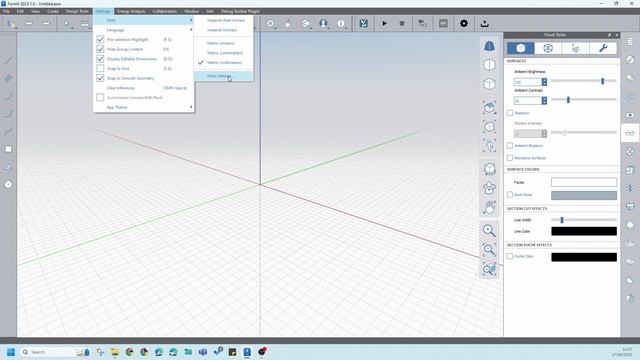Select Metric (meters) units
Viewport: 640px width, 360px height.
click(x=224, y=43)
